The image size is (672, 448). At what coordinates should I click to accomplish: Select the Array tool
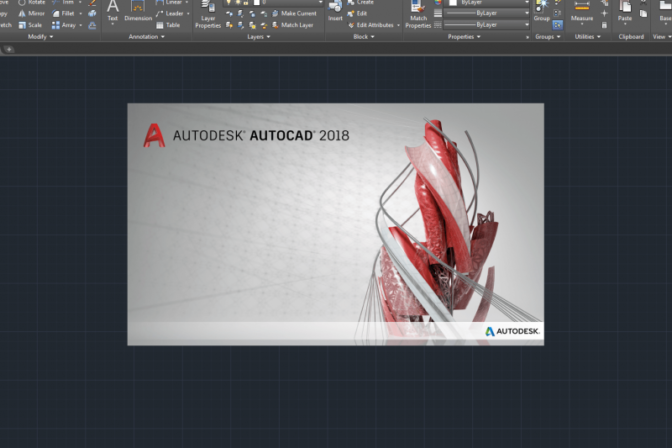[x=64, y=25]
